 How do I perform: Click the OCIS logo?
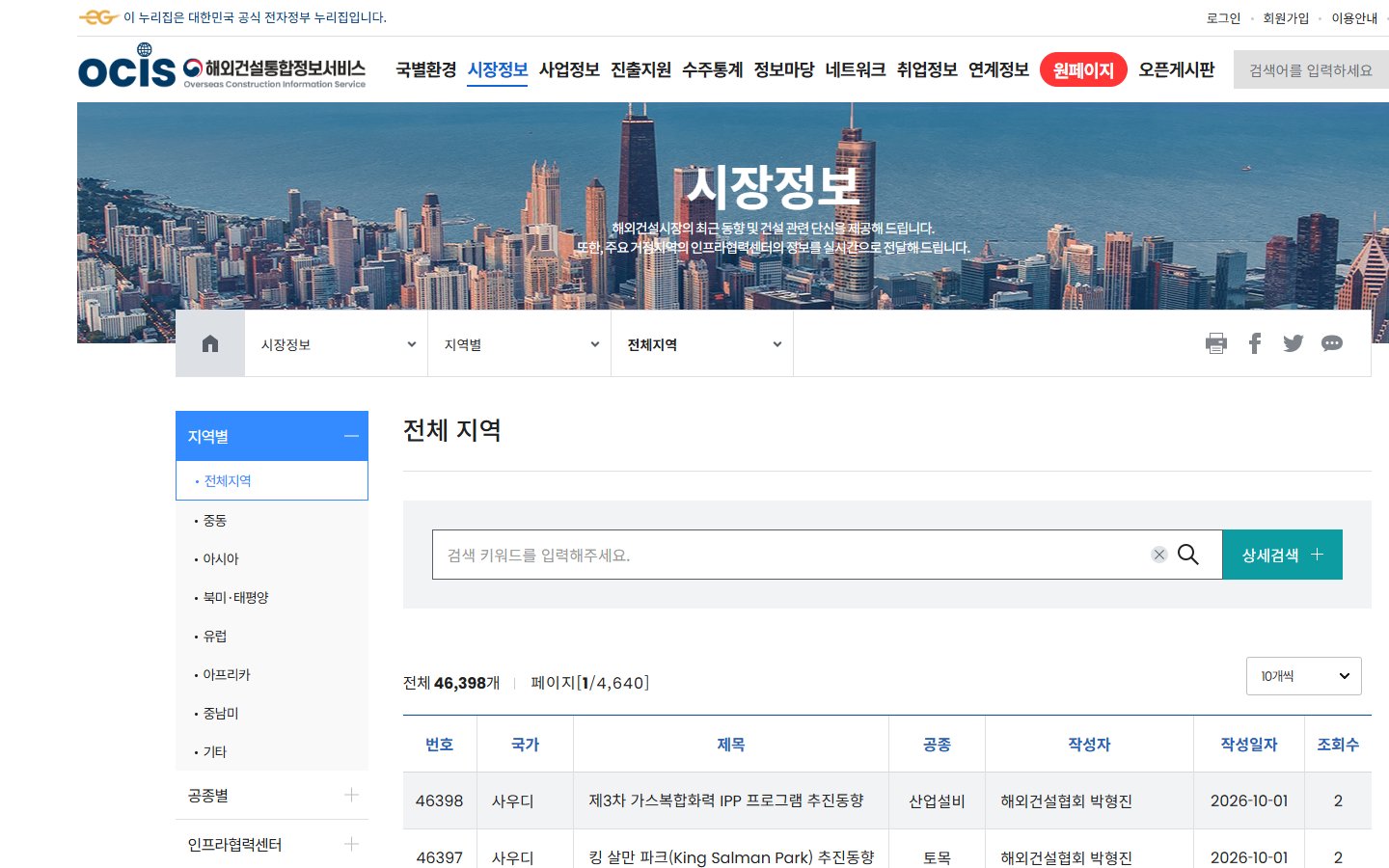pos(222,67)
